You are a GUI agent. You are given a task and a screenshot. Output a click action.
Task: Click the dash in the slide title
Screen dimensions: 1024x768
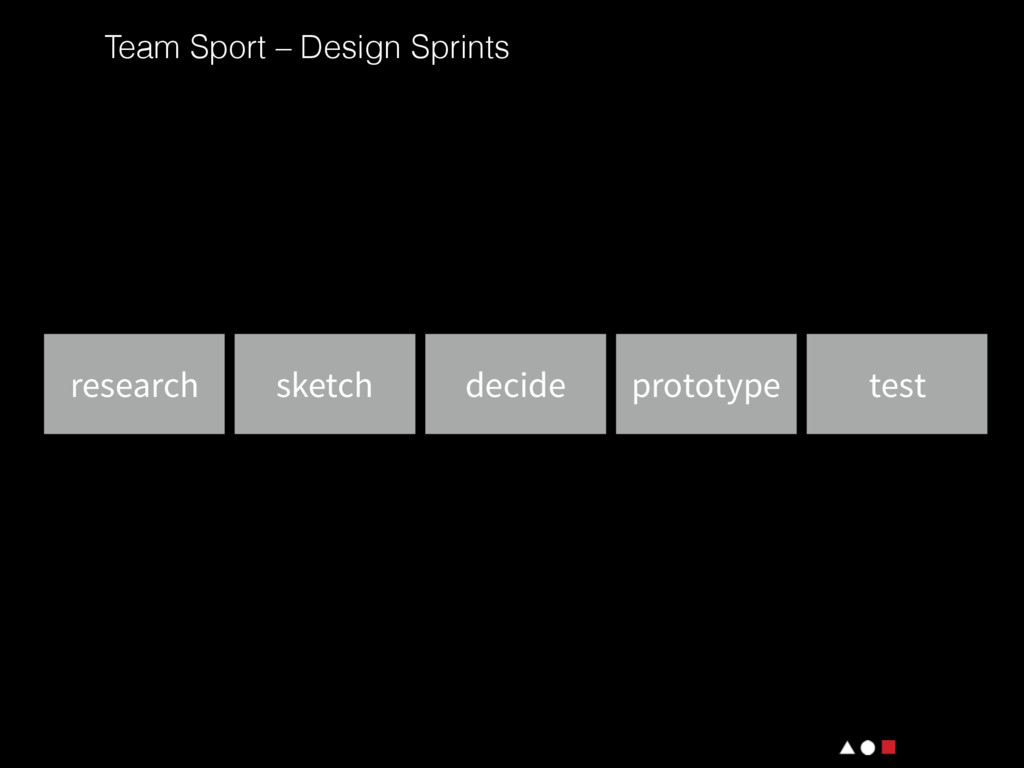point(284,48)
